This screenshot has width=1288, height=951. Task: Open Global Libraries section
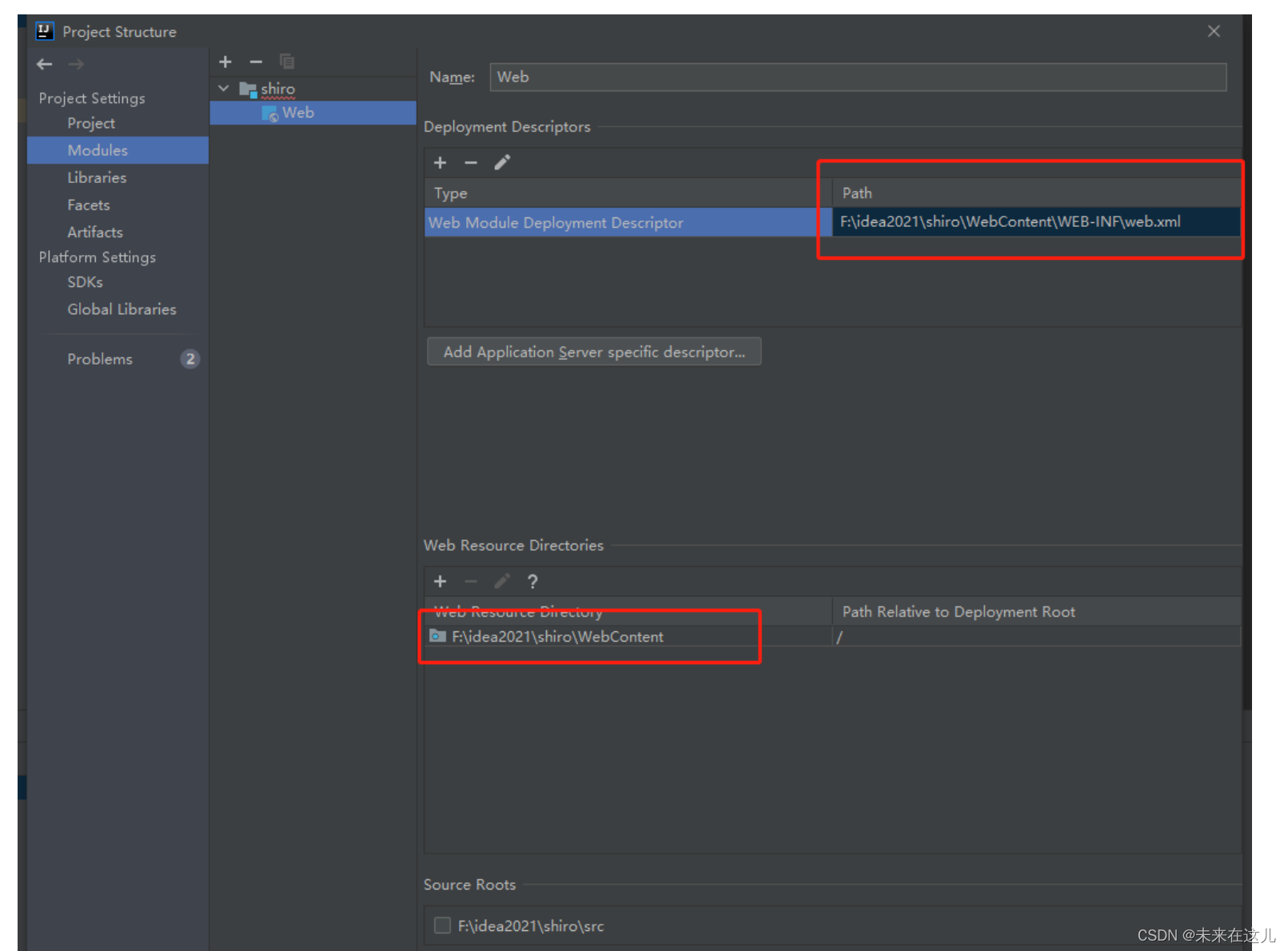(x=122, y=309)
